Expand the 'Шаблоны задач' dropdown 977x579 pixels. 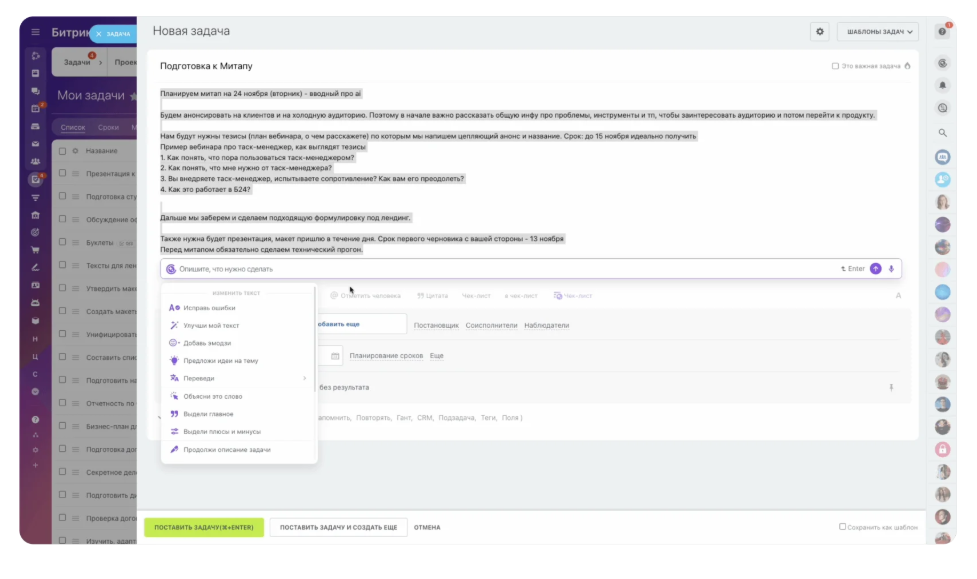click(x=877, y=32)
